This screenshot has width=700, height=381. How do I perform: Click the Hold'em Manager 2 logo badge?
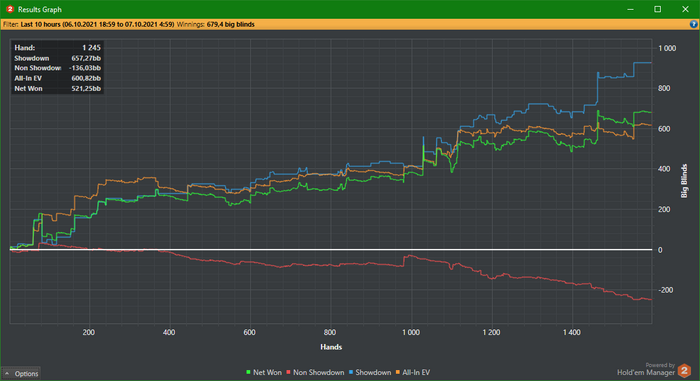pyautogui.click(x=684, y=370)
